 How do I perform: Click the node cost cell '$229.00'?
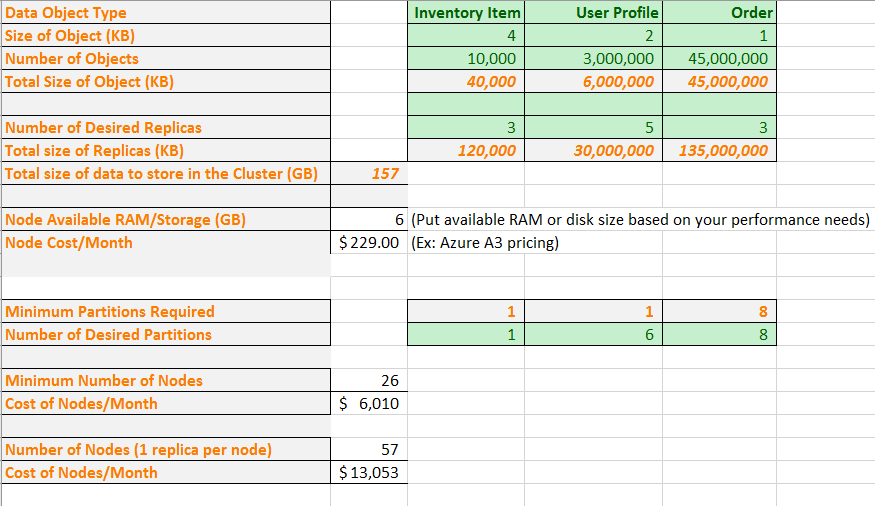369,243
